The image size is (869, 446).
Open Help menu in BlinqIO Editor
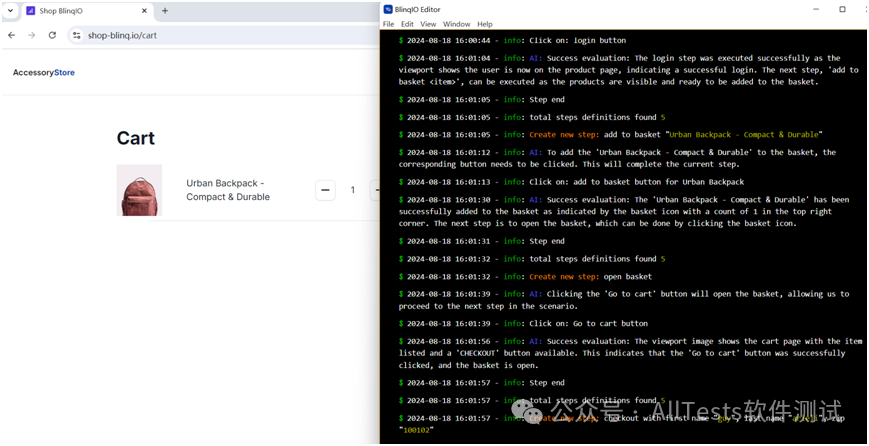tap(485, 24)
